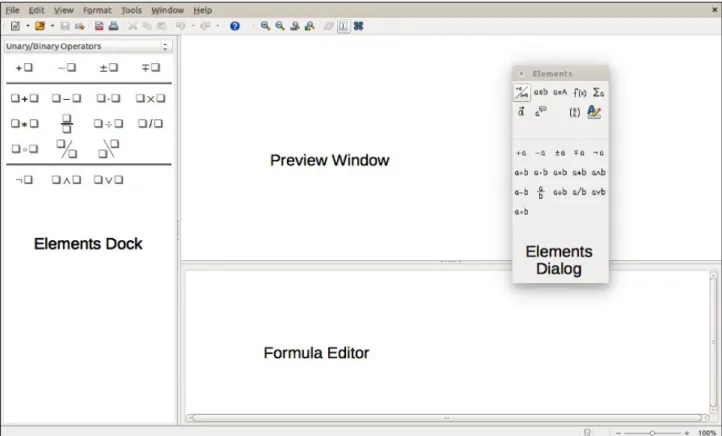Image resolution: width=722 pixels, height=436 pixels.
Task: Insert logical AND operator in Elements Dock
Action: click(66, 180)
